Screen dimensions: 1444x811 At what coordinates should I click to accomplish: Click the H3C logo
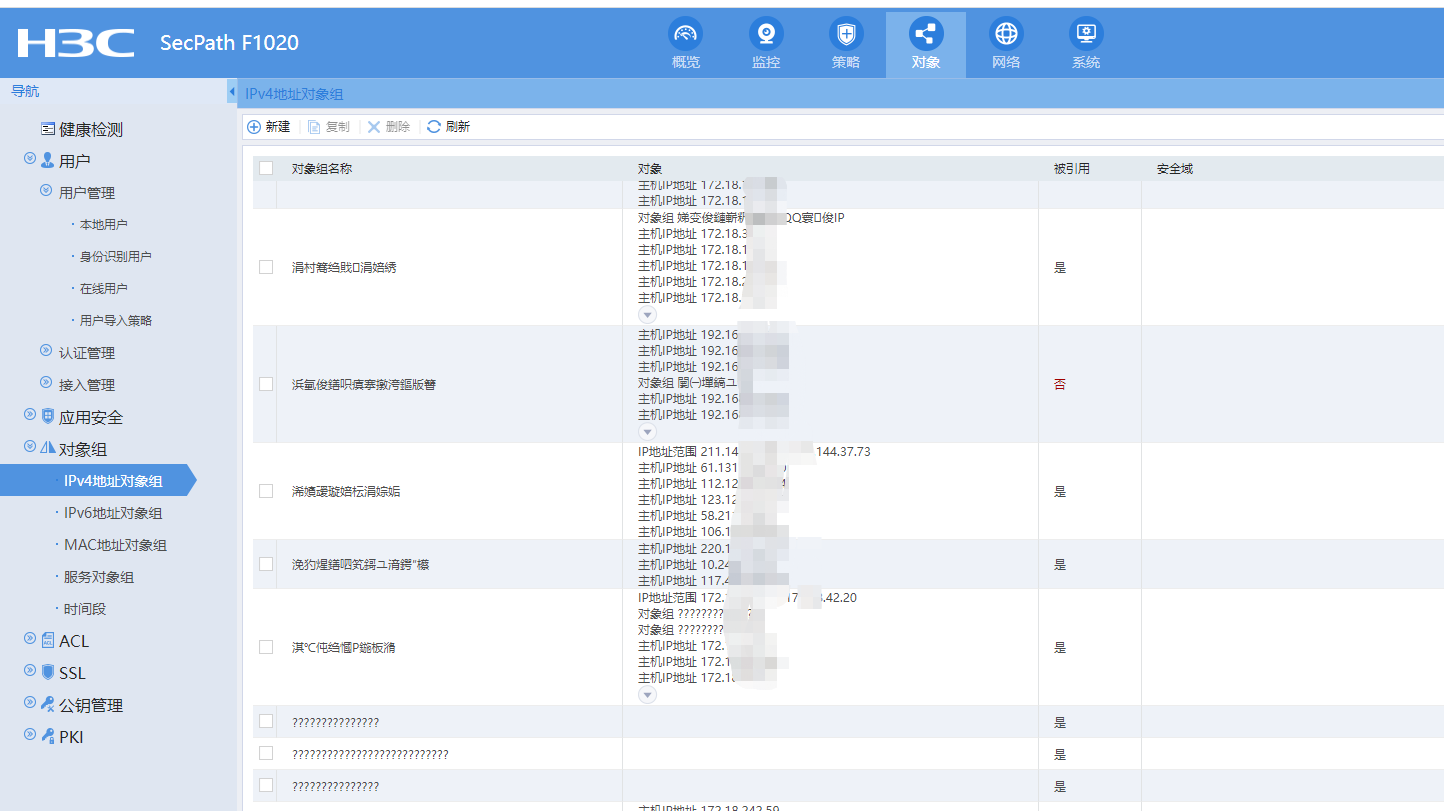click(x=75, y=43)
